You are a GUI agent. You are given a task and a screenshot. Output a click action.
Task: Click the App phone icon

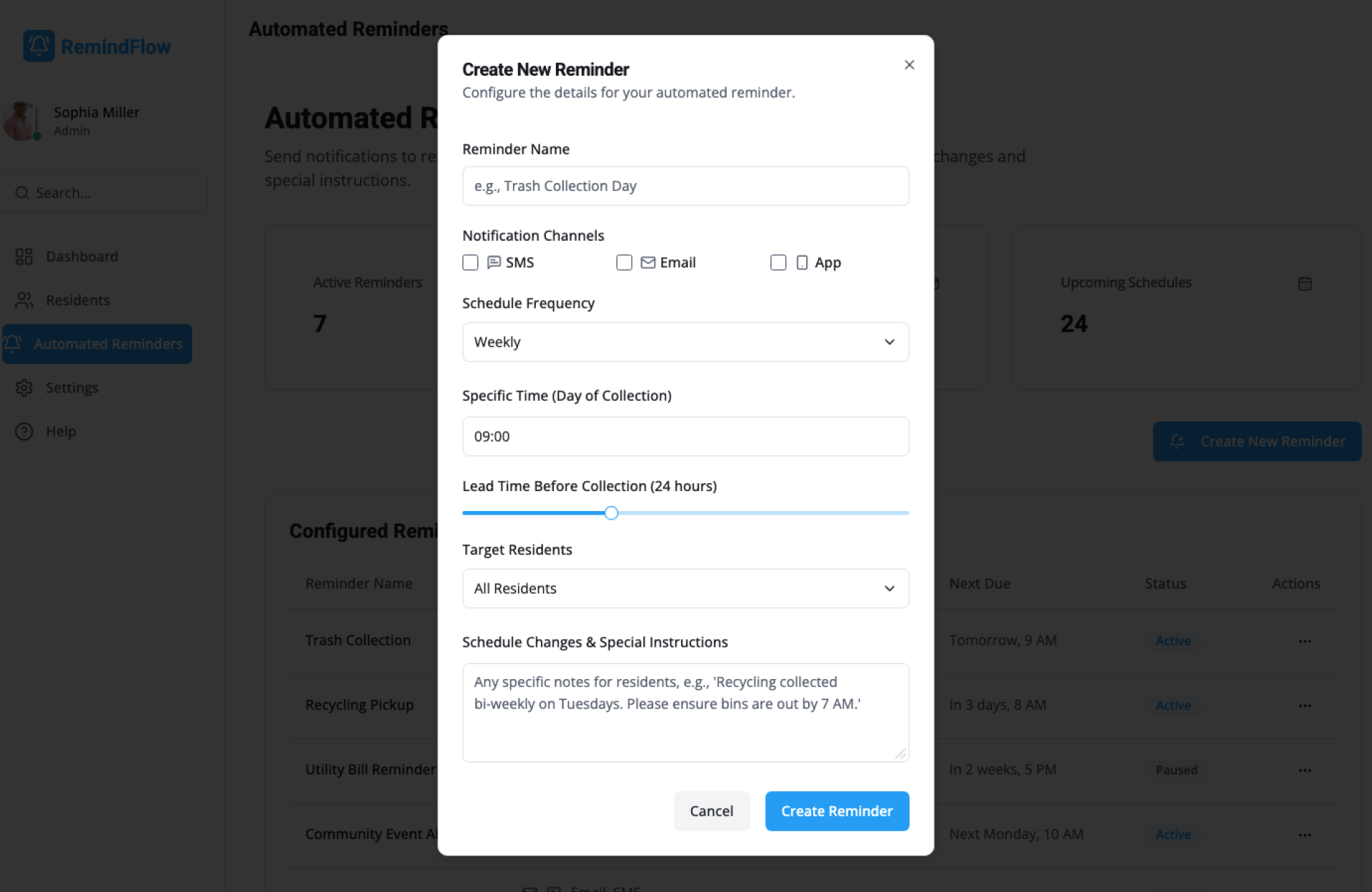tap(802, 262)
